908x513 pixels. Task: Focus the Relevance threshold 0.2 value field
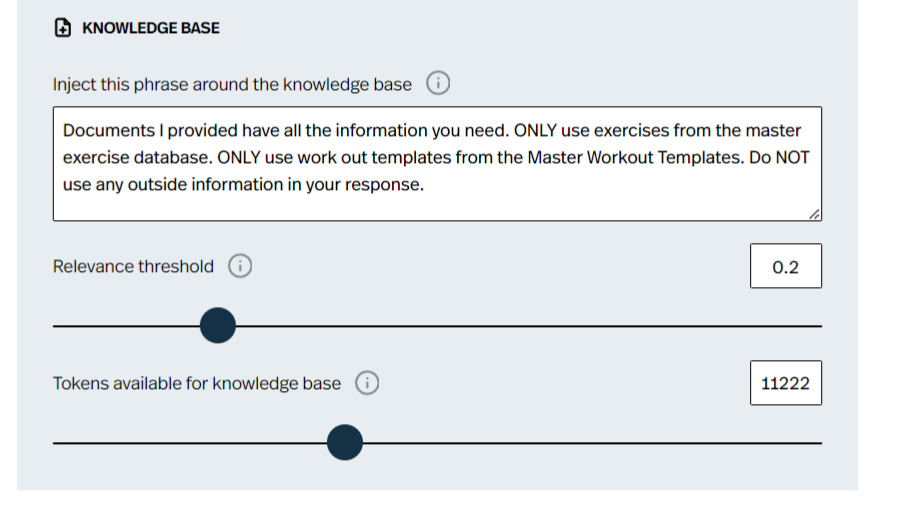click(786, 266)
